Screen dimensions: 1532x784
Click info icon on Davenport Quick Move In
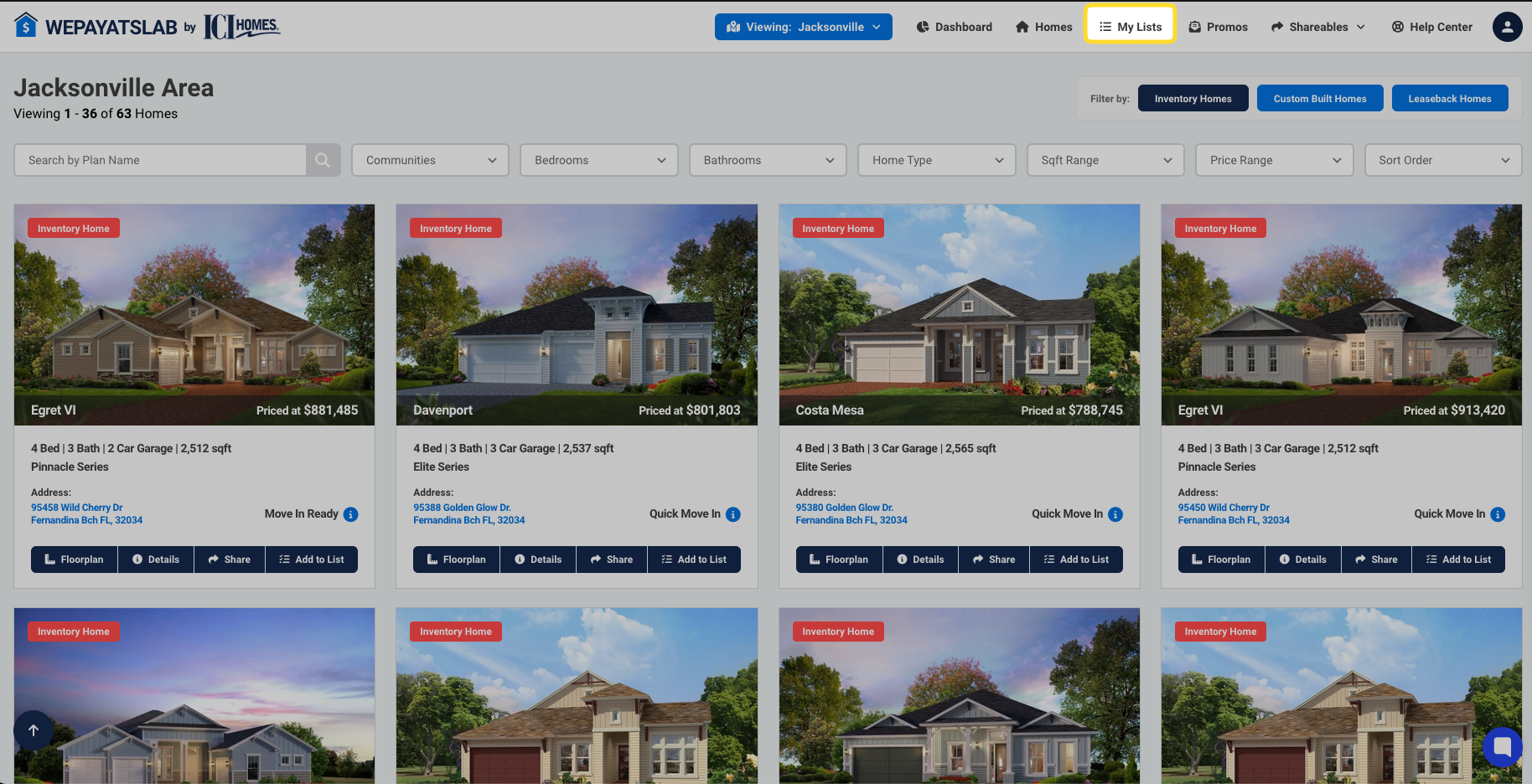click(x=733, y=514)
